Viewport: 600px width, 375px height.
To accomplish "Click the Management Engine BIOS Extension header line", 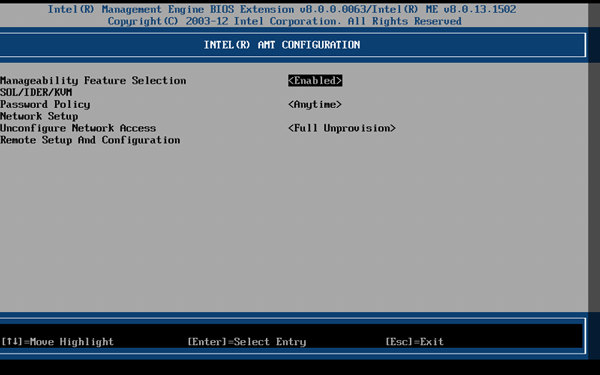I will 282,9.
